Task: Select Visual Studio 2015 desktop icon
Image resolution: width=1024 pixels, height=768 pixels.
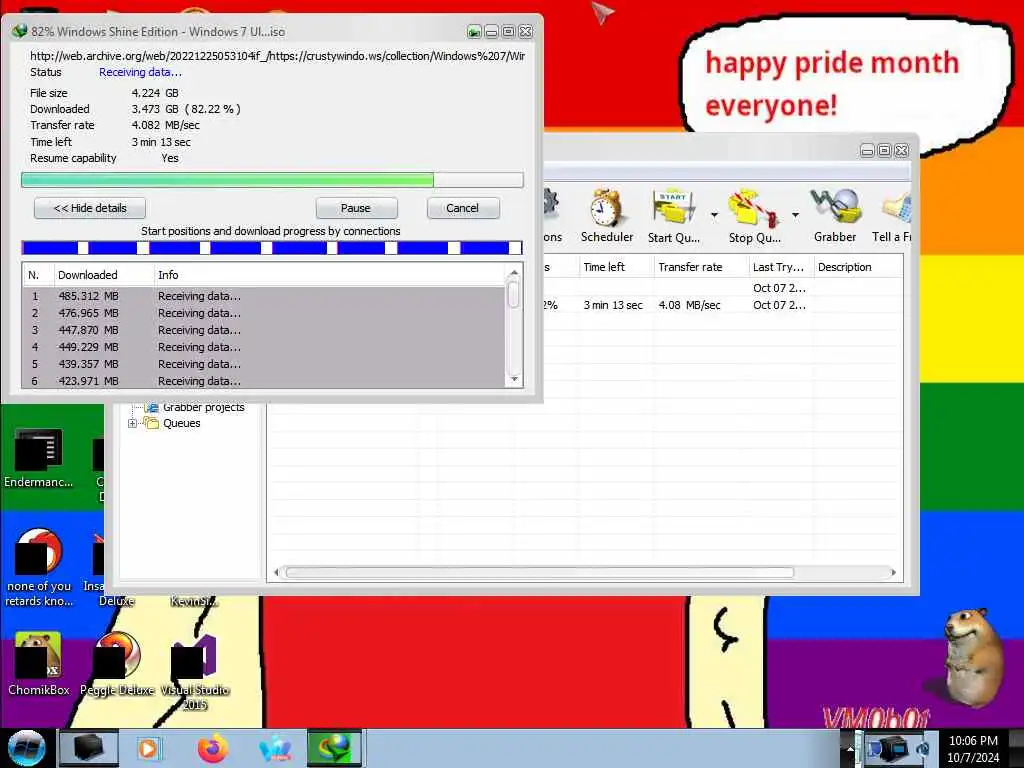Action: point(195,673)
